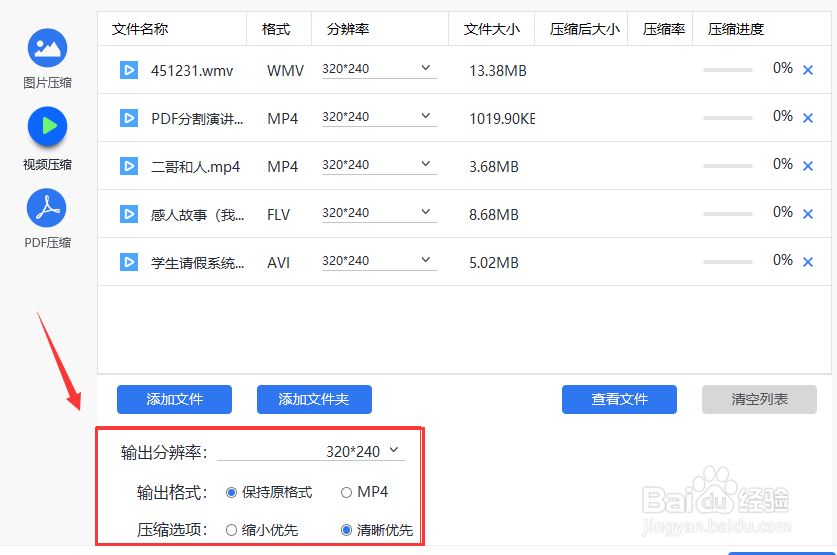Remove 451231.wmv with its X icon
The image size is (837, 555).
808,70
